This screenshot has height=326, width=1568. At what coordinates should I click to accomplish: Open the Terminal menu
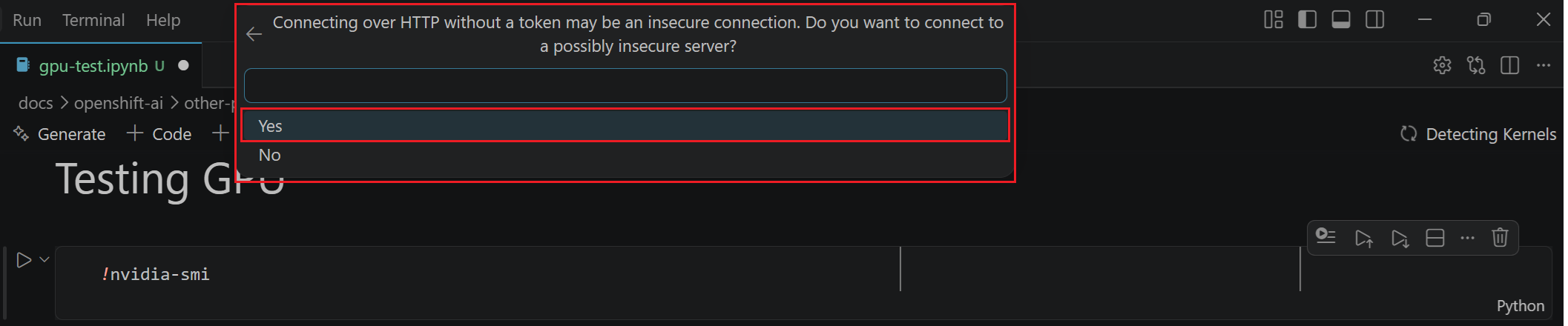click(93, 20)
